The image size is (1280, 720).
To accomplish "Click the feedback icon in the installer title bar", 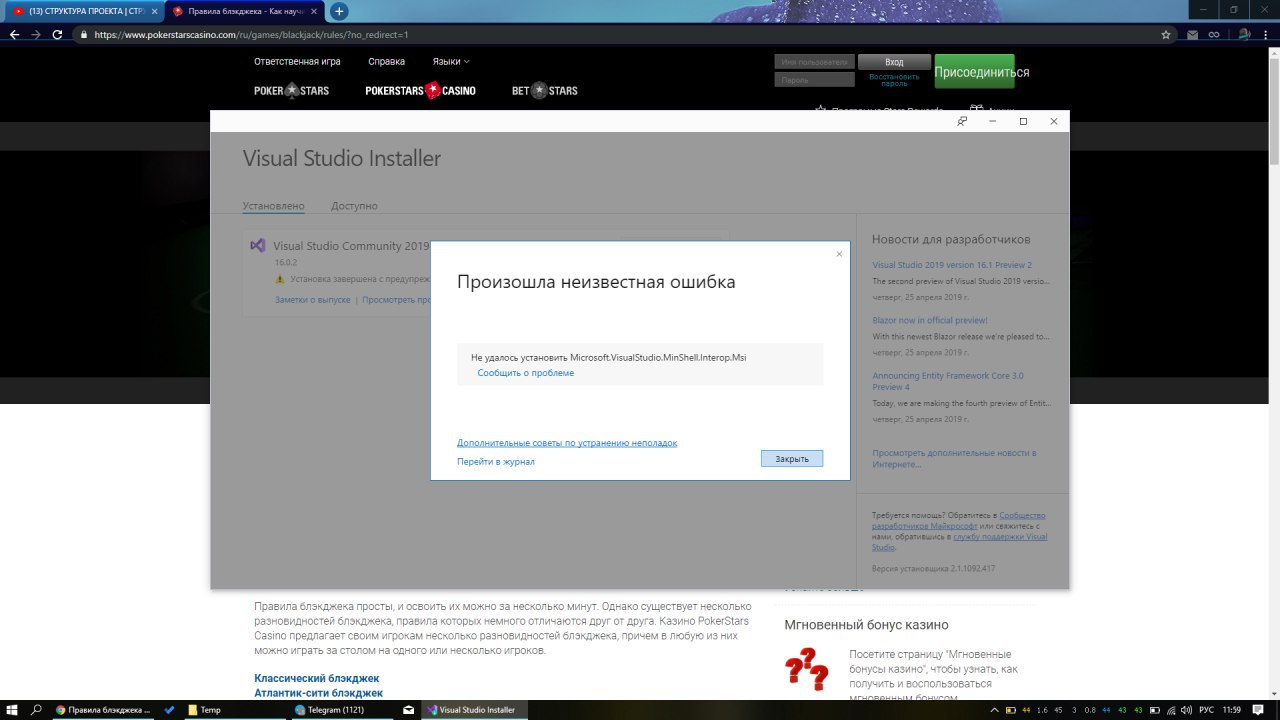I will click(x=962, y=121).
